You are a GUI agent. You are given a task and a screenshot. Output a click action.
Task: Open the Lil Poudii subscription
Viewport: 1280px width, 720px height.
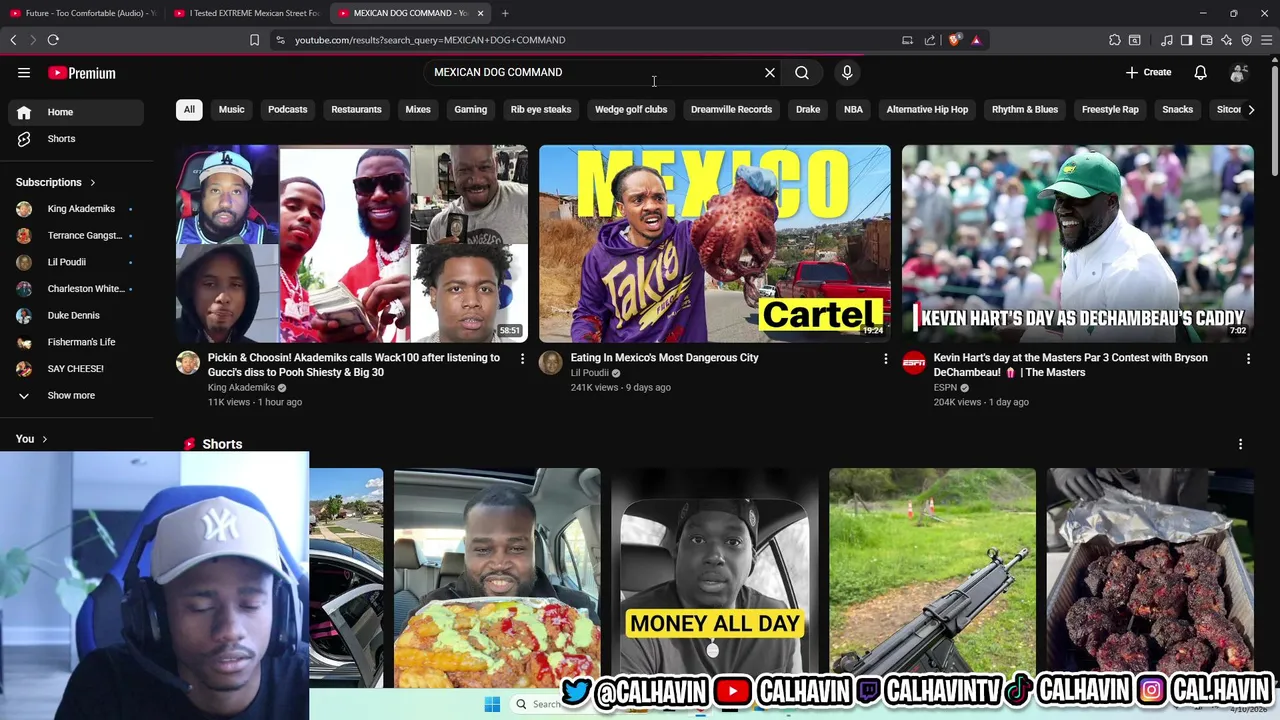click(x=76, y=262)
